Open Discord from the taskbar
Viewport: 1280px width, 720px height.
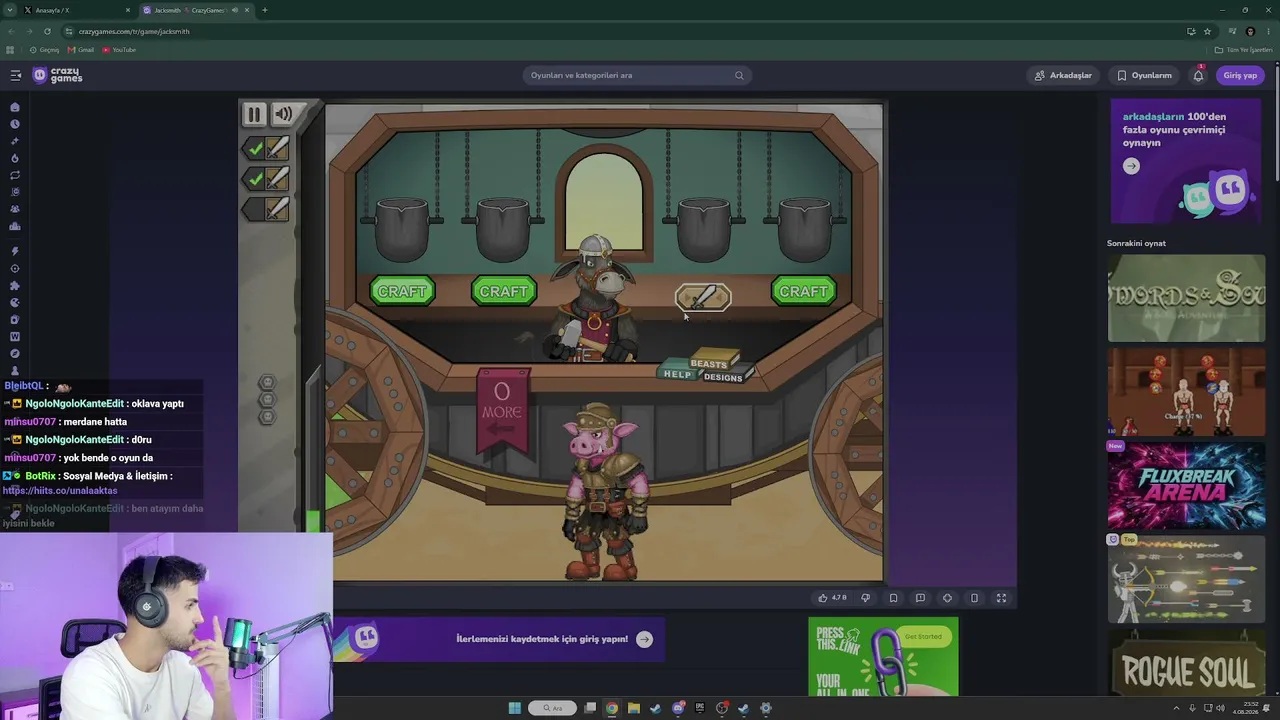(x=678, y=708)
